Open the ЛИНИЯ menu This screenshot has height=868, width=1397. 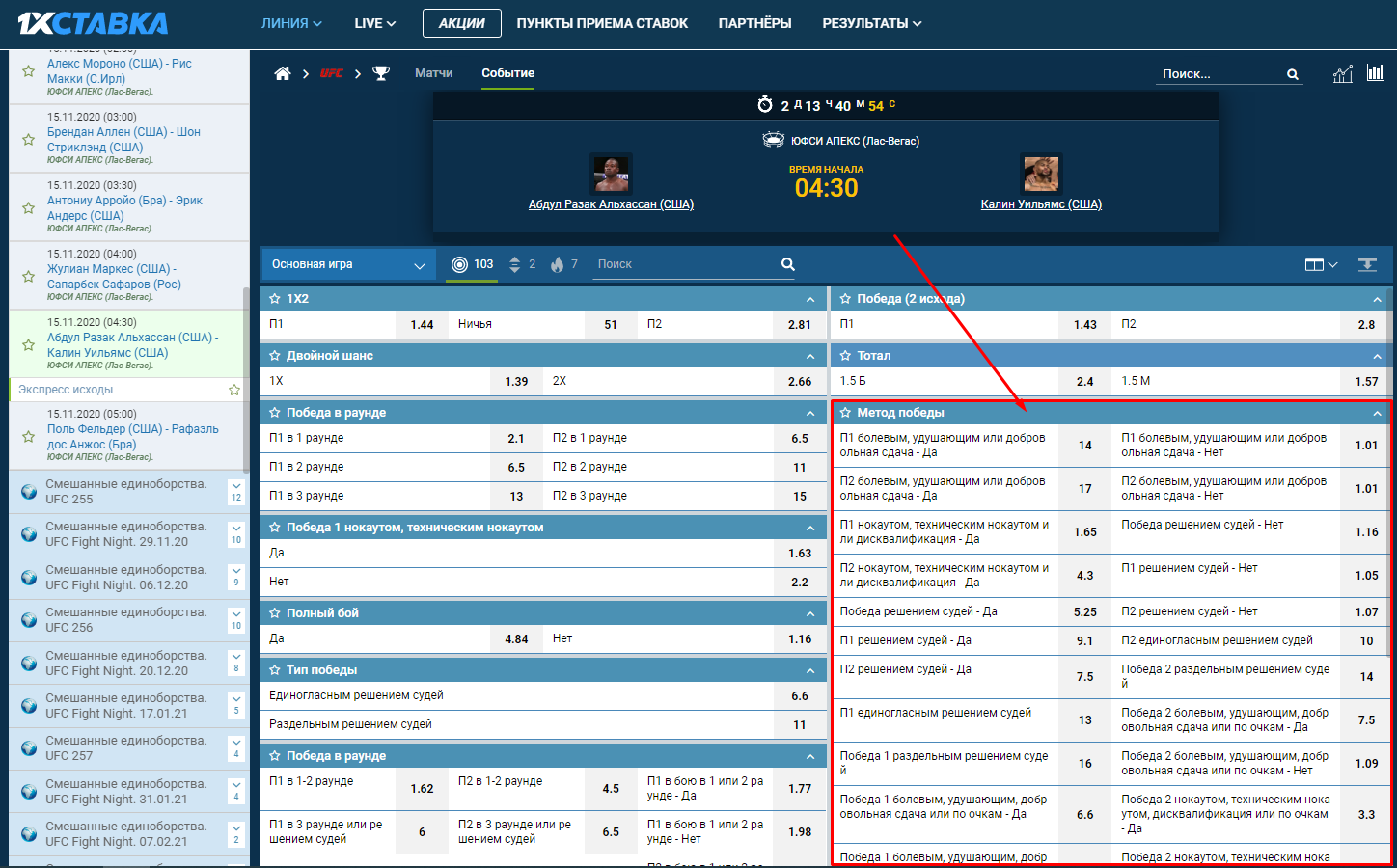(x=291, y=23)
